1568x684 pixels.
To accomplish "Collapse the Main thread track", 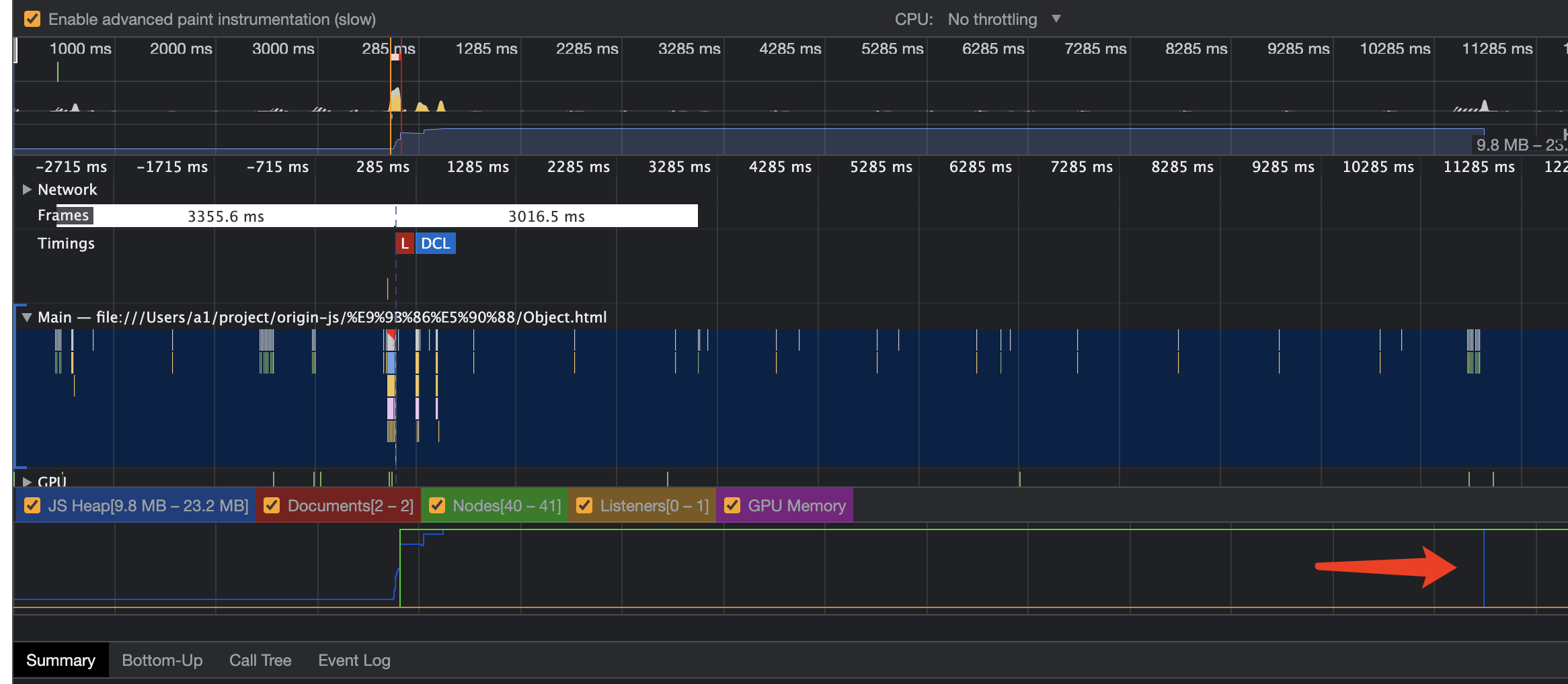I will (27, 317).
